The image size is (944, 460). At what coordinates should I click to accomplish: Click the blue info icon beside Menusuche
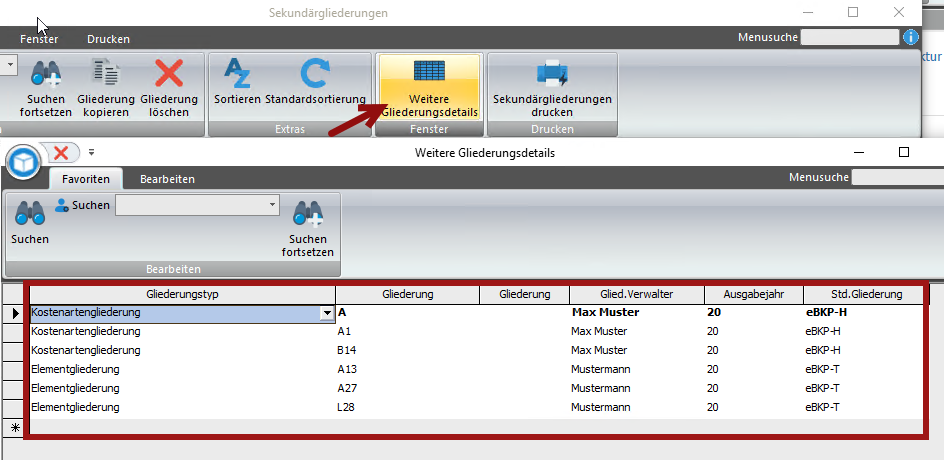910,37
